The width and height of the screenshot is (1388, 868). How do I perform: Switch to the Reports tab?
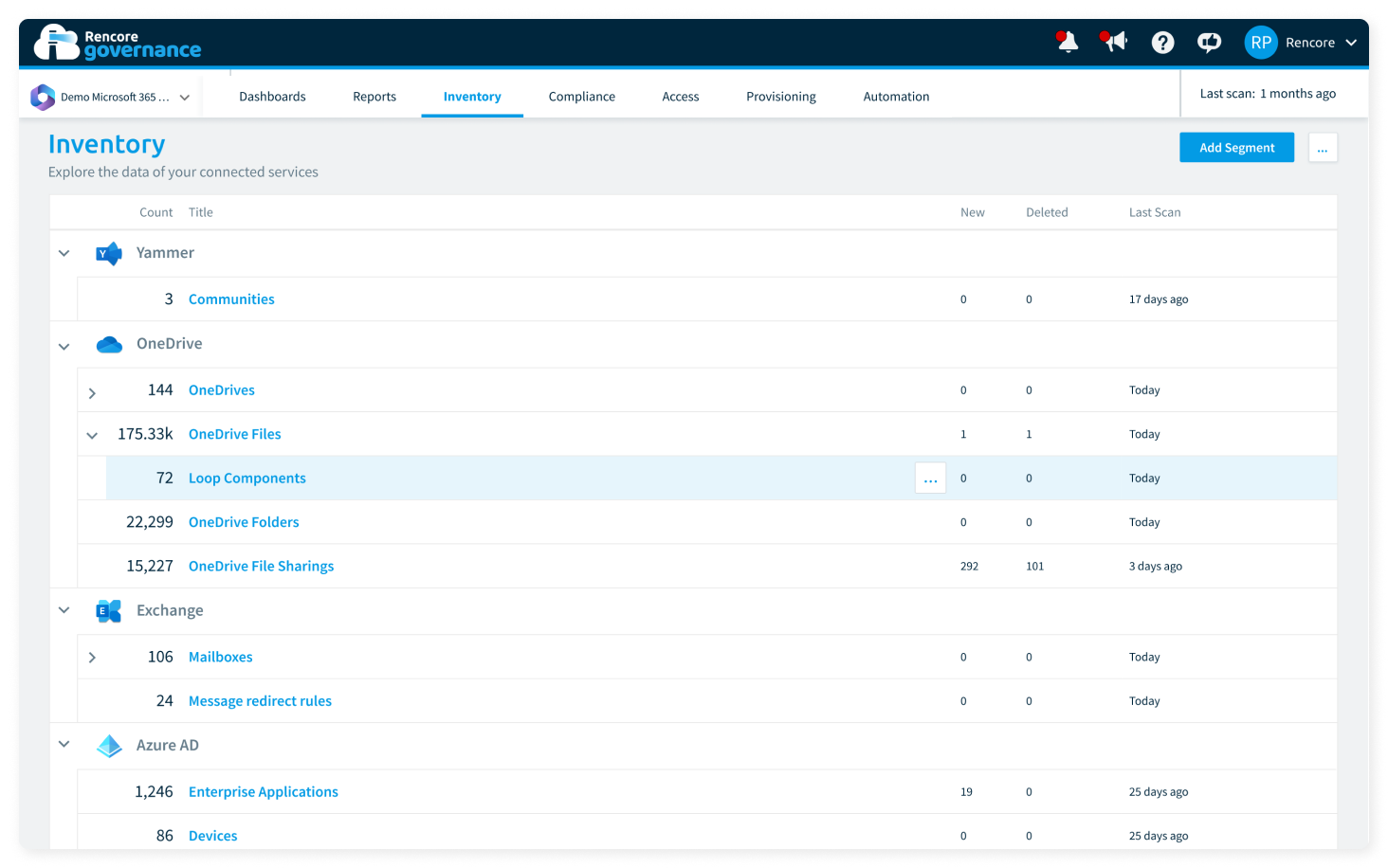click(374, 97)
